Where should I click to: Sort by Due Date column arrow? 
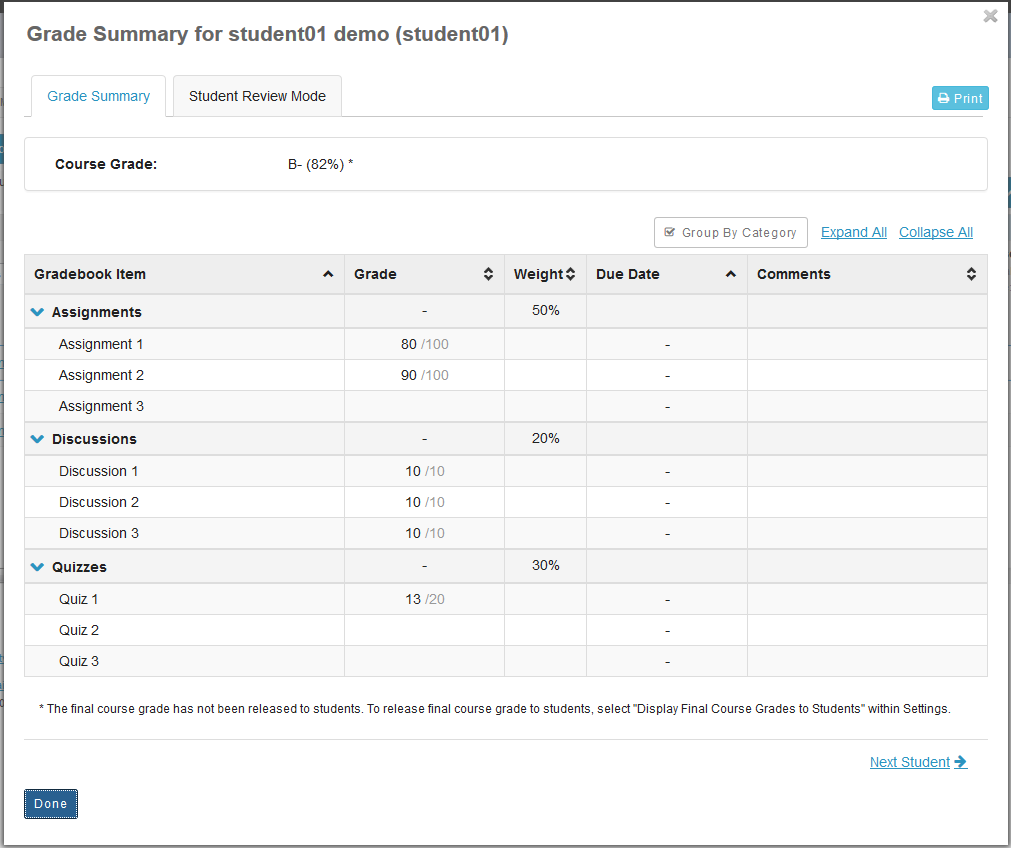click(x=731, y=274)
